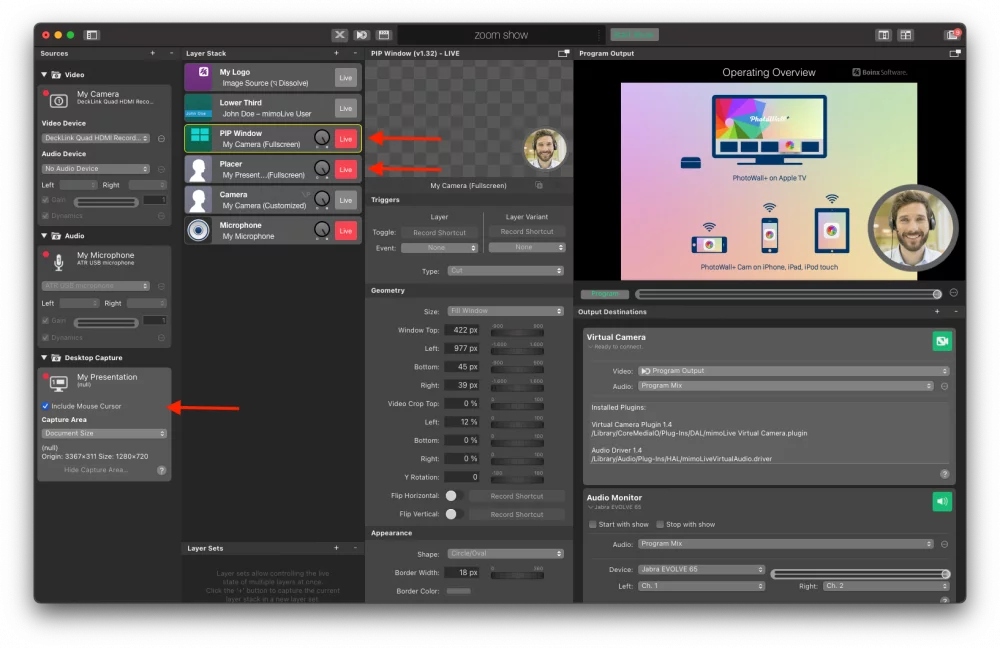Toggle the Gain checkbox under My Microphone

click(x=45, y=321)
